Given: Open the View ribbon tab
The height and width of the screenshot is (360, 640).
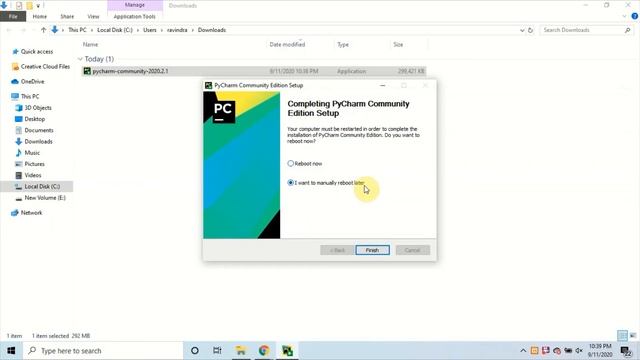Looking at the screenshot, I should tap(93, 16).
